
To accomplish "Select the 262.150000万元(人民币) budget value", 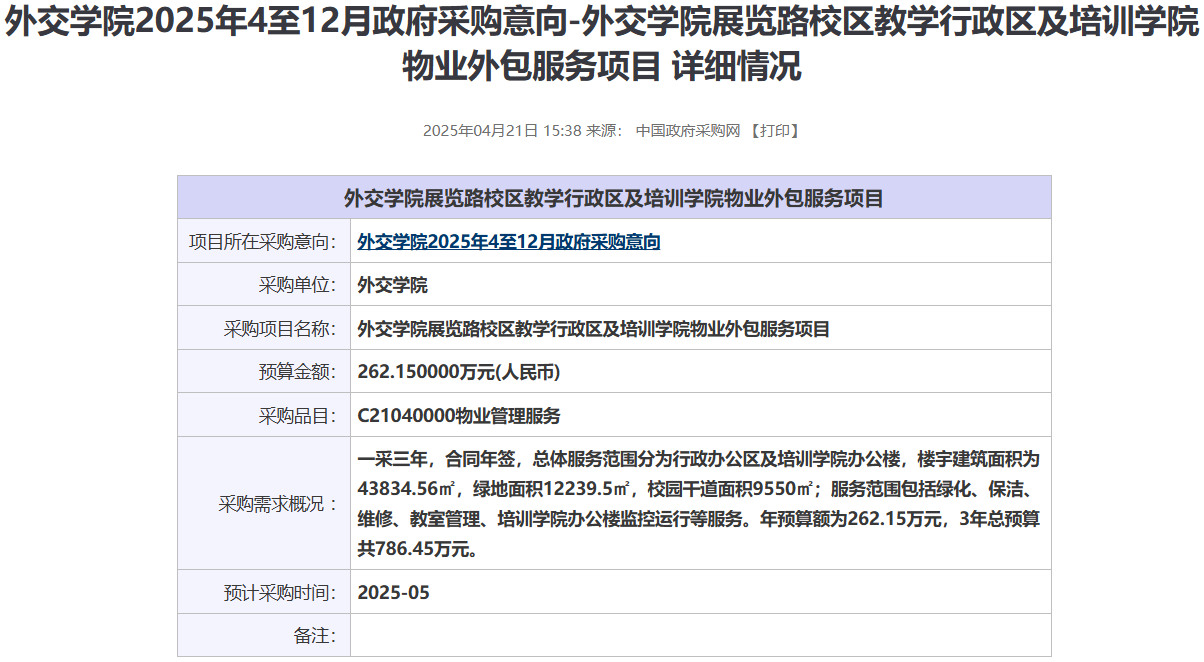I will pos(458,372).
